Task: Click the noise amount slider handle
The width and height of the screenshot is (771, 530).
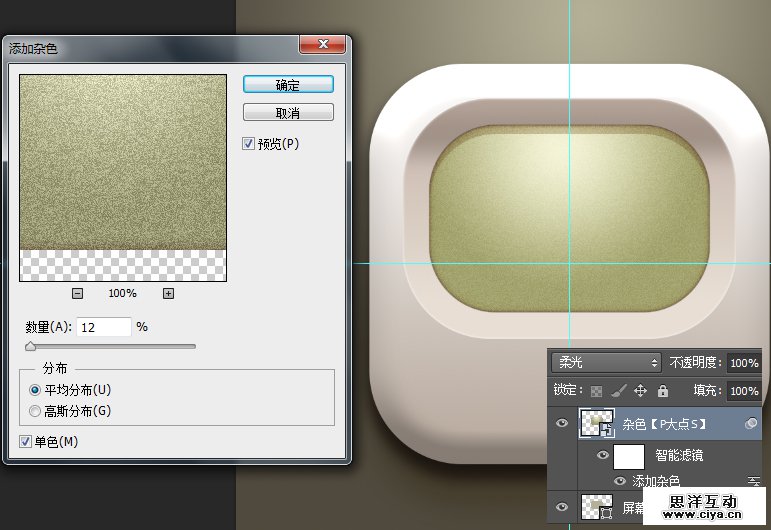Action: (x=30, y=346)
